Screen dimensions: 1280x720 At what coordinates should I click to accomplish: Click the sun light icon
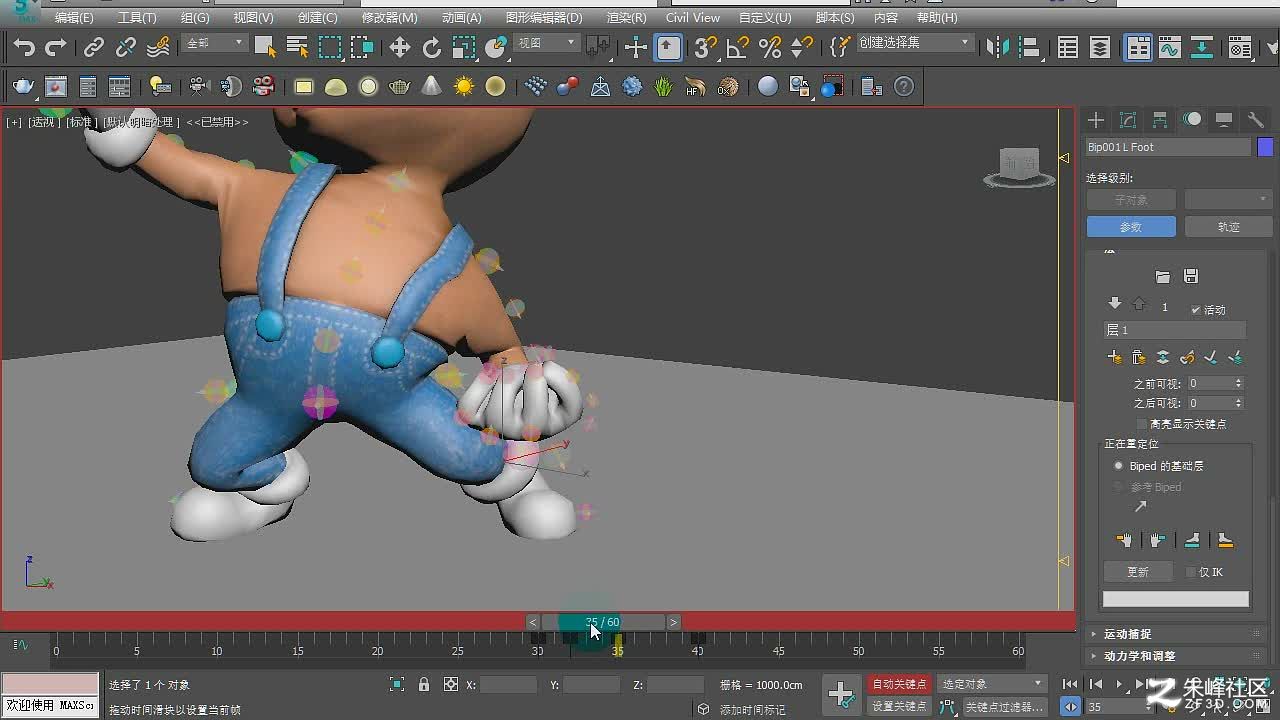(x=464, y=87)
